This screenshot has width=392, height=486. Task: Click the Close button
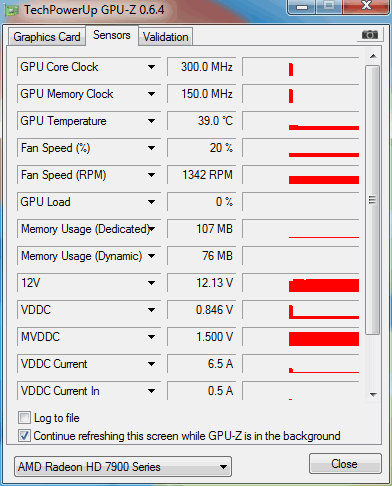click(x=345, y=464)
